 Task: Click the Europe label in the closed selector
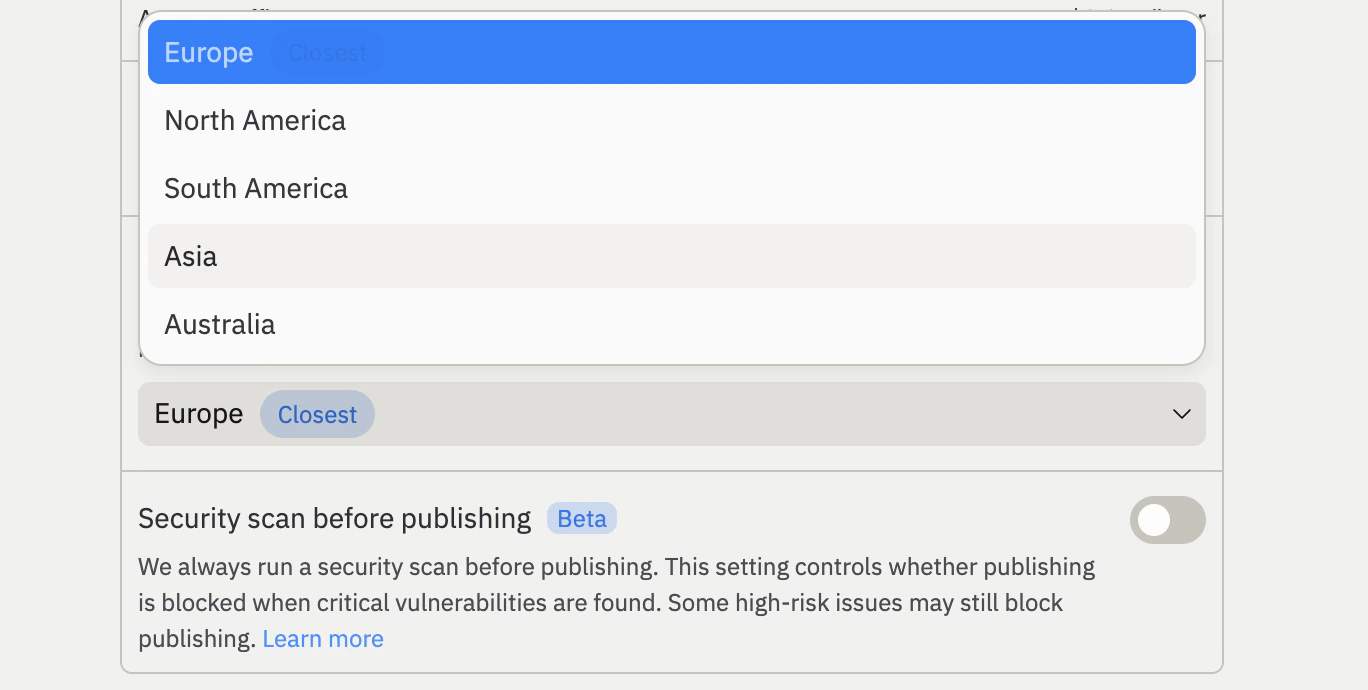point(197,413)
